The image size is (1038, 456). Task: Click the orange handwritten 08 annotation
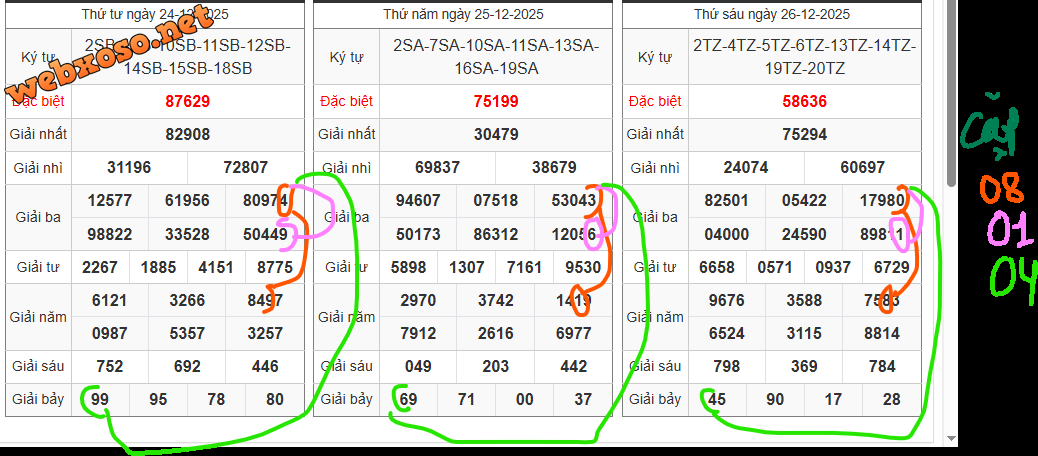click(x=1001, y=187)
